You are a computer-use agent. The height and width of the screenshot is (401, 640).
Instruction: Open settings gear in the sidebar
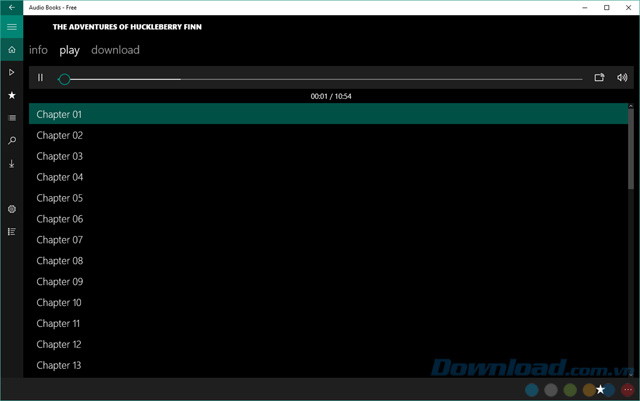(x=11, y=209)
